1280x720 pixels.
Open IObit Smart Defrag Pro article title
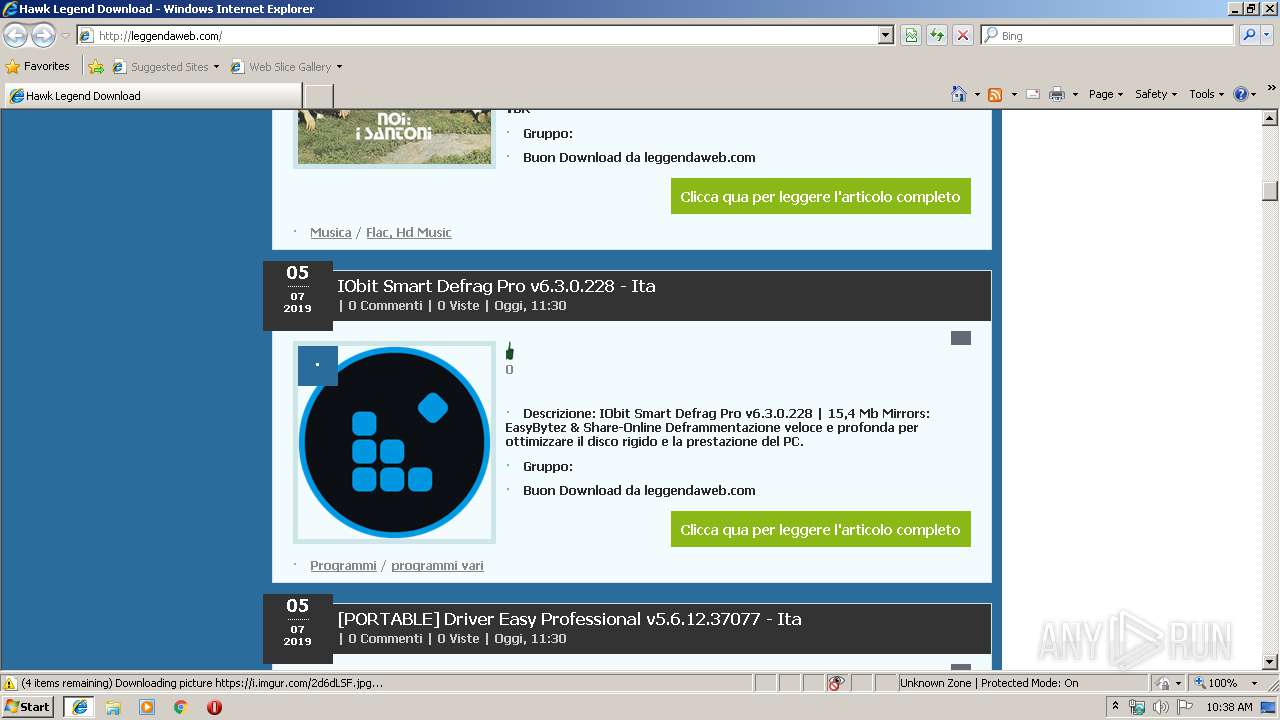click(496, 286)
